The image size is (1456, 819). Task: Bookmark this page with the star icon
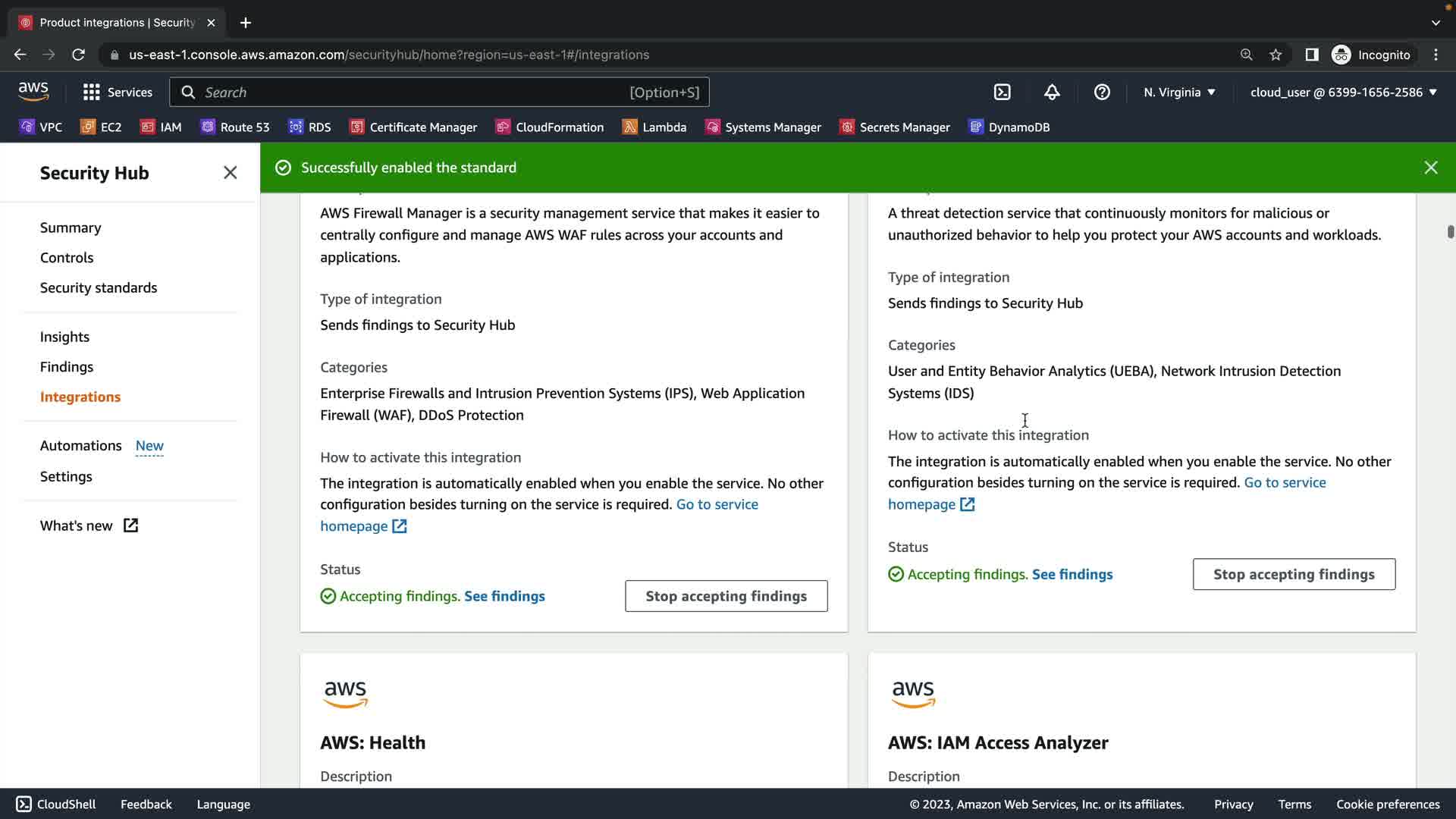(x=1276, y=55)
